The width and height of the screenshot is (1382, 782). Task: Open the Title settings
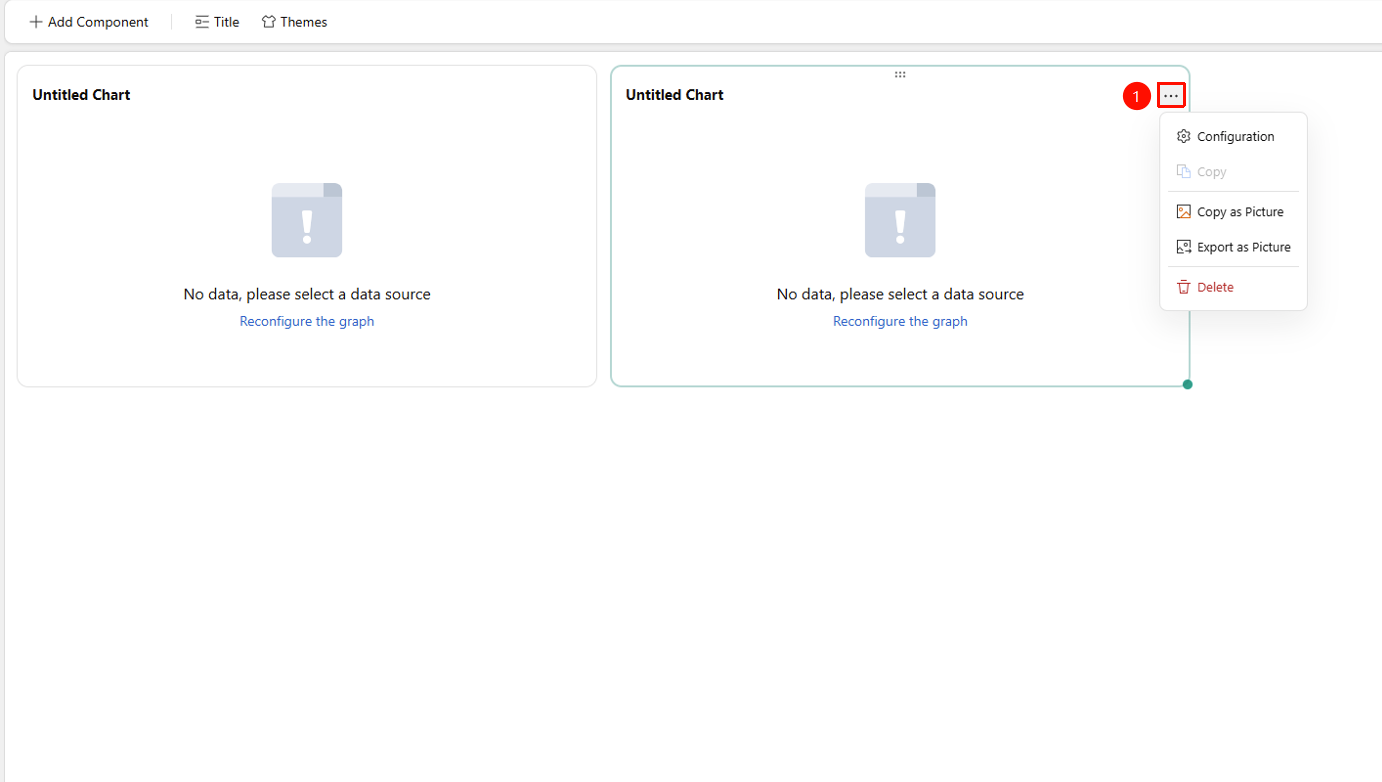coord(217,22)
